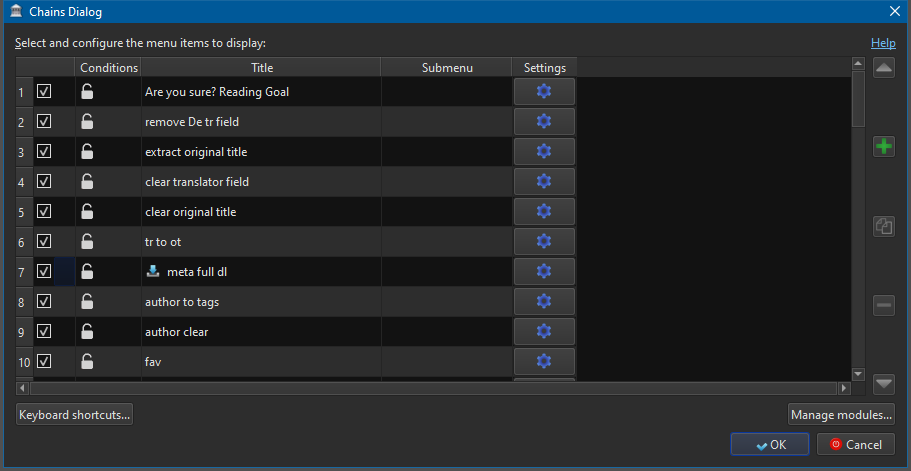Click the download icon beside 'meta full dl'
This screenshot has height=471, width=911.
coord(153,271)
